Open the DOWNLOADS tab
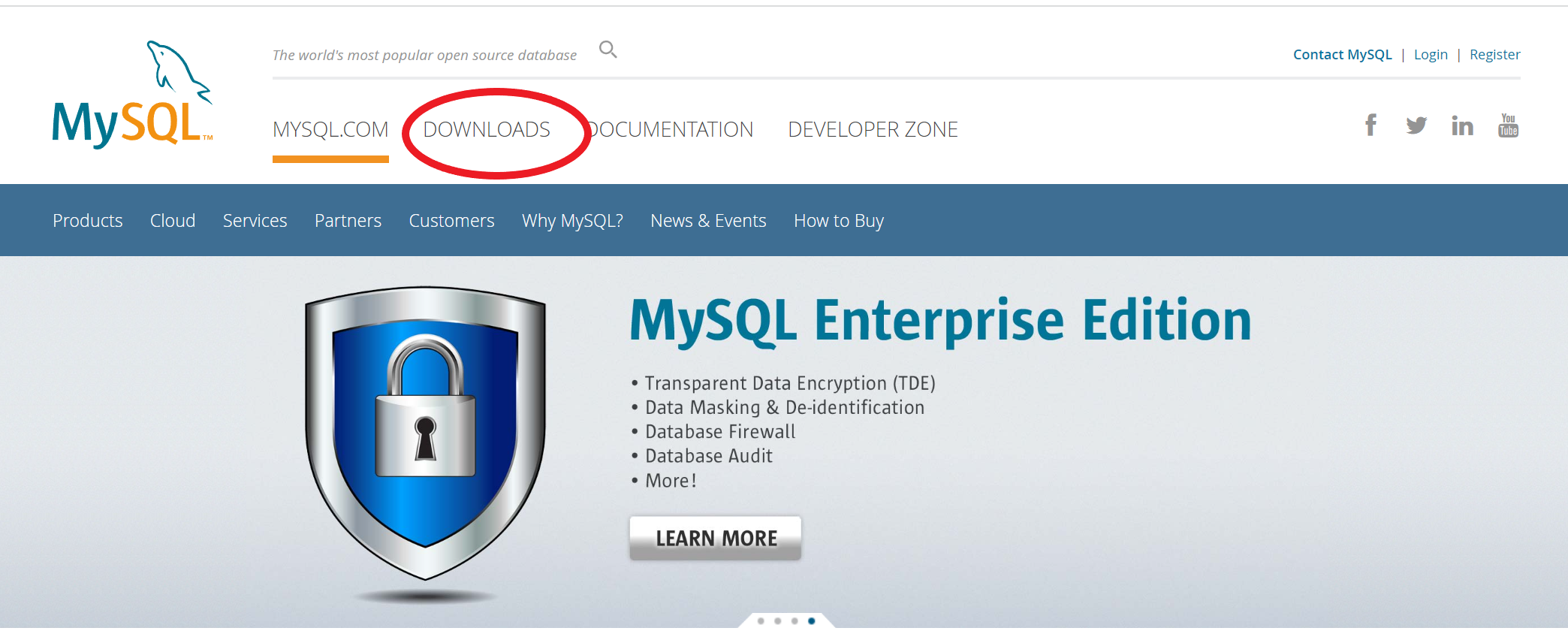1568x637 pixels. pos(487,129)
